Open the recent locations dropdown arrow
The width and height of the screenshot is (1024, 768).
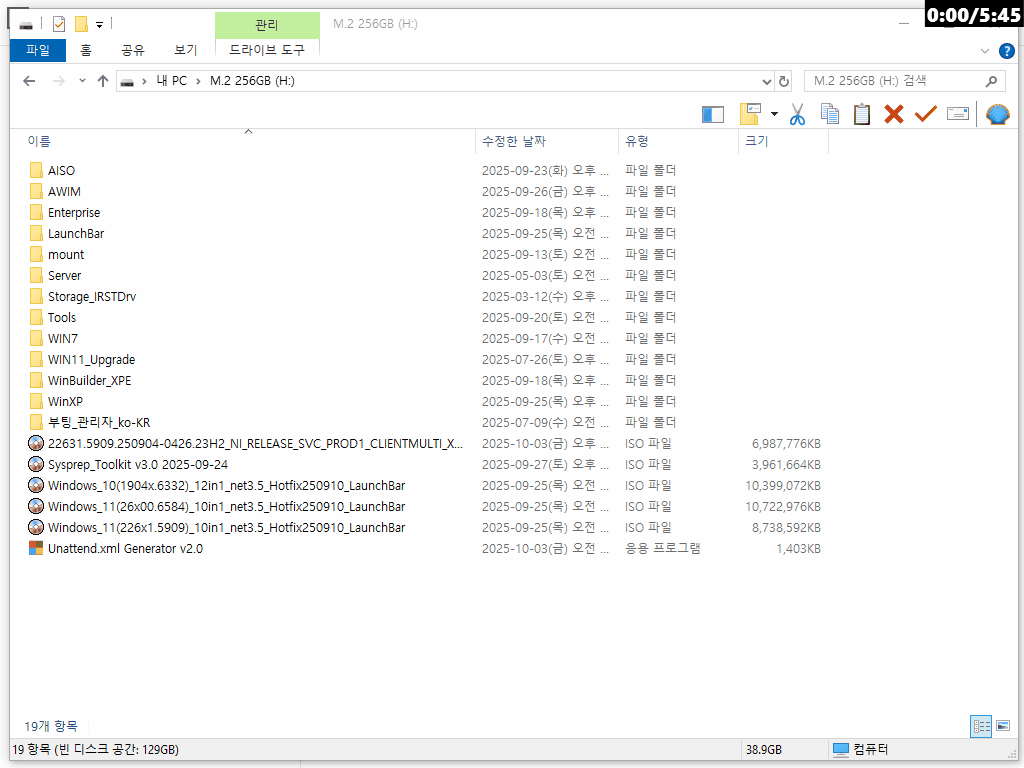82,81
